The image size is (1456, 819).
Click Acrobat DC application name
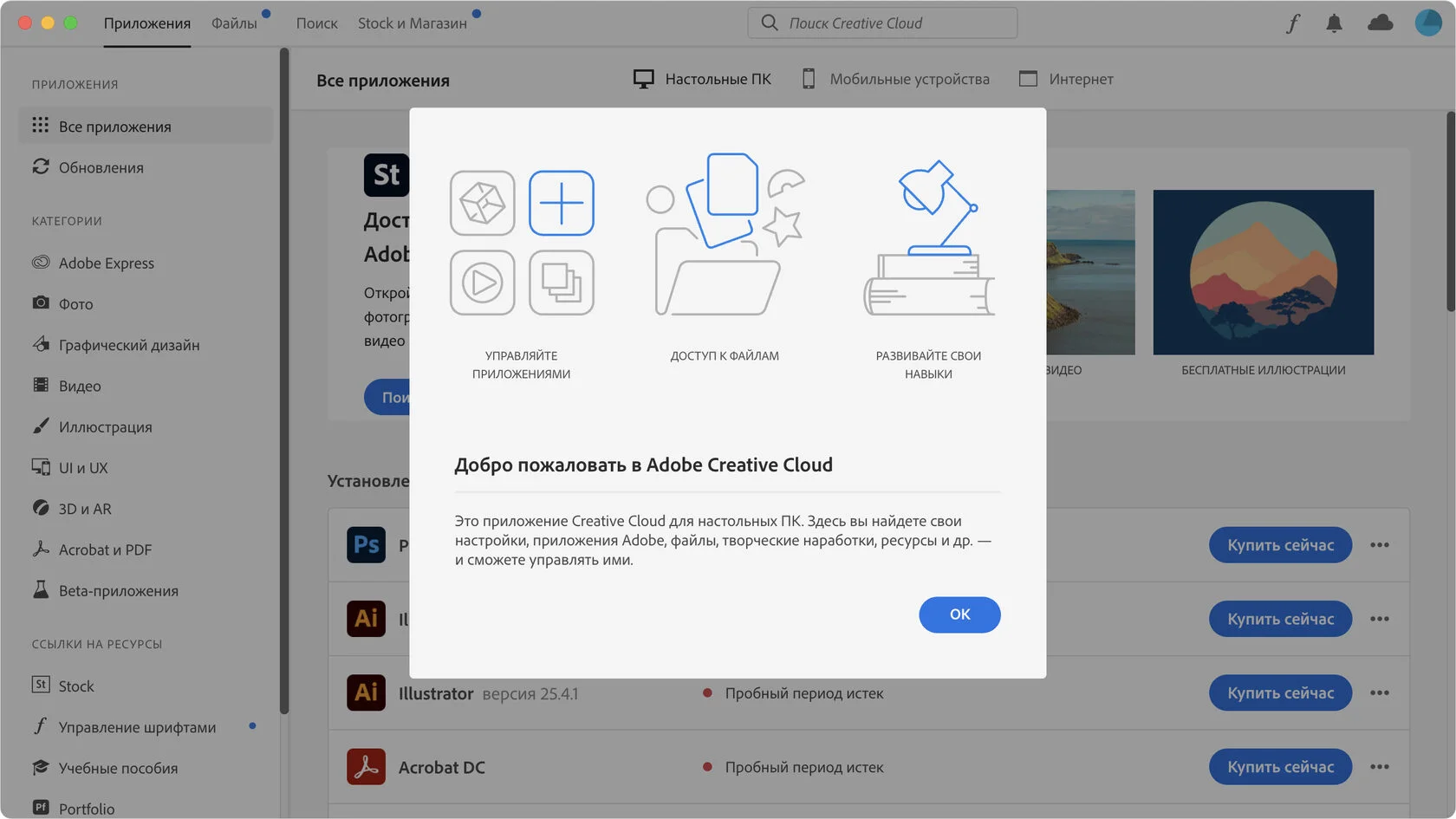(442, 767)
